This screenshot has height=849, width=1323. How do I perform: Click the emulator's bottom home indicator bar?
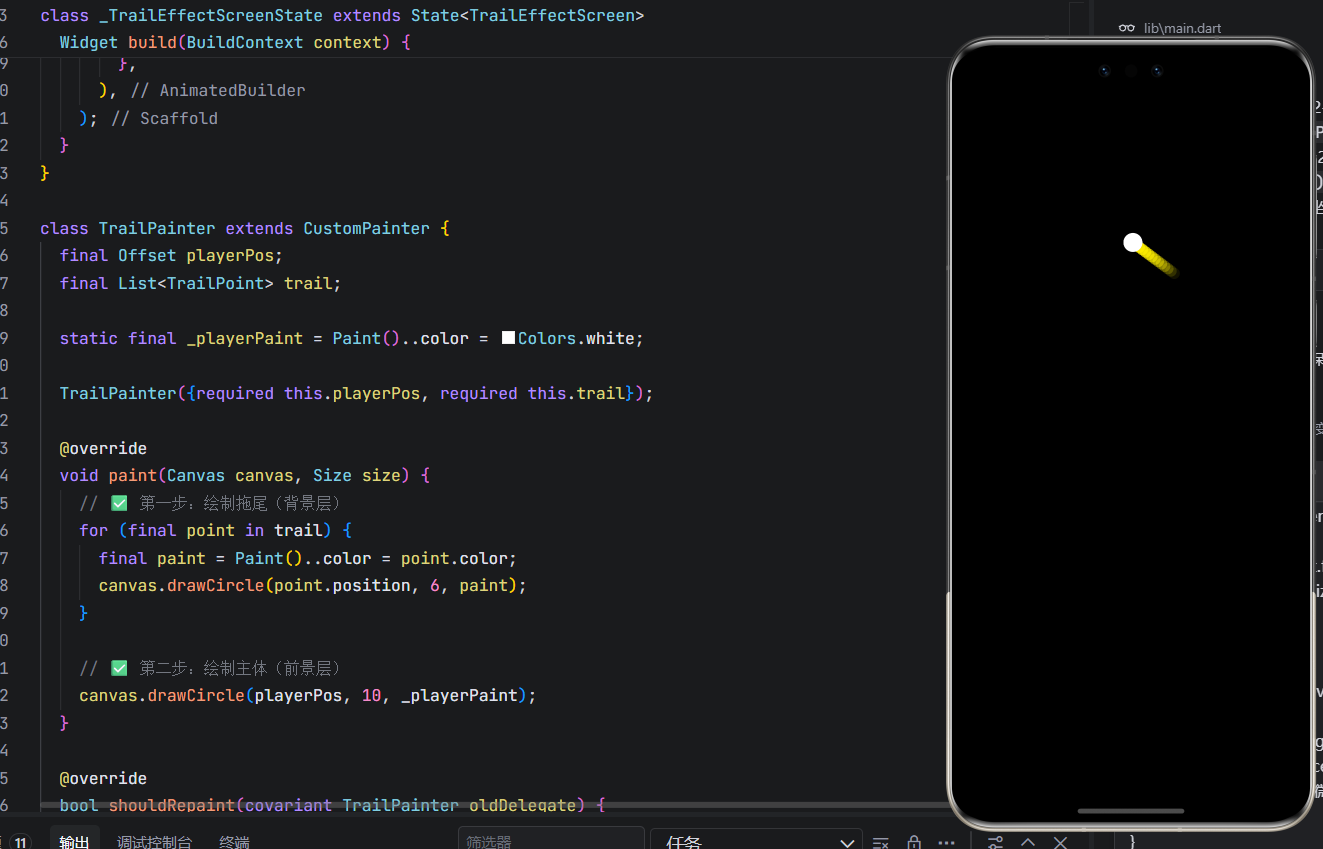coord(1131,811)
